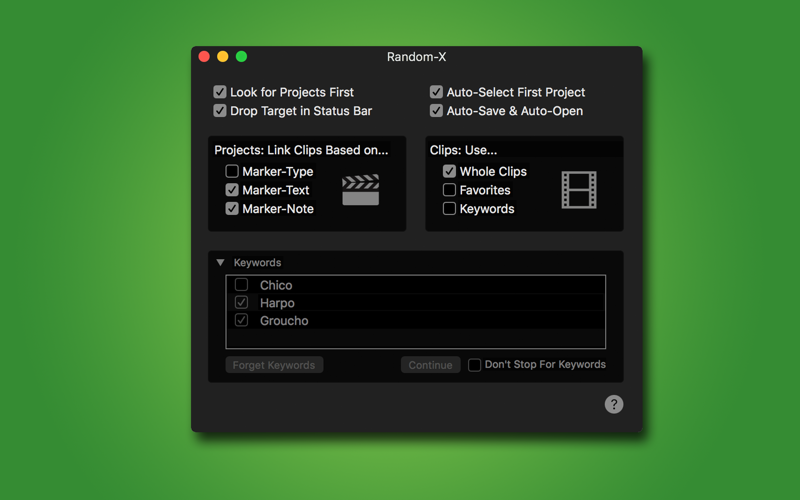Click the Keywords section label

coord(257,262)
